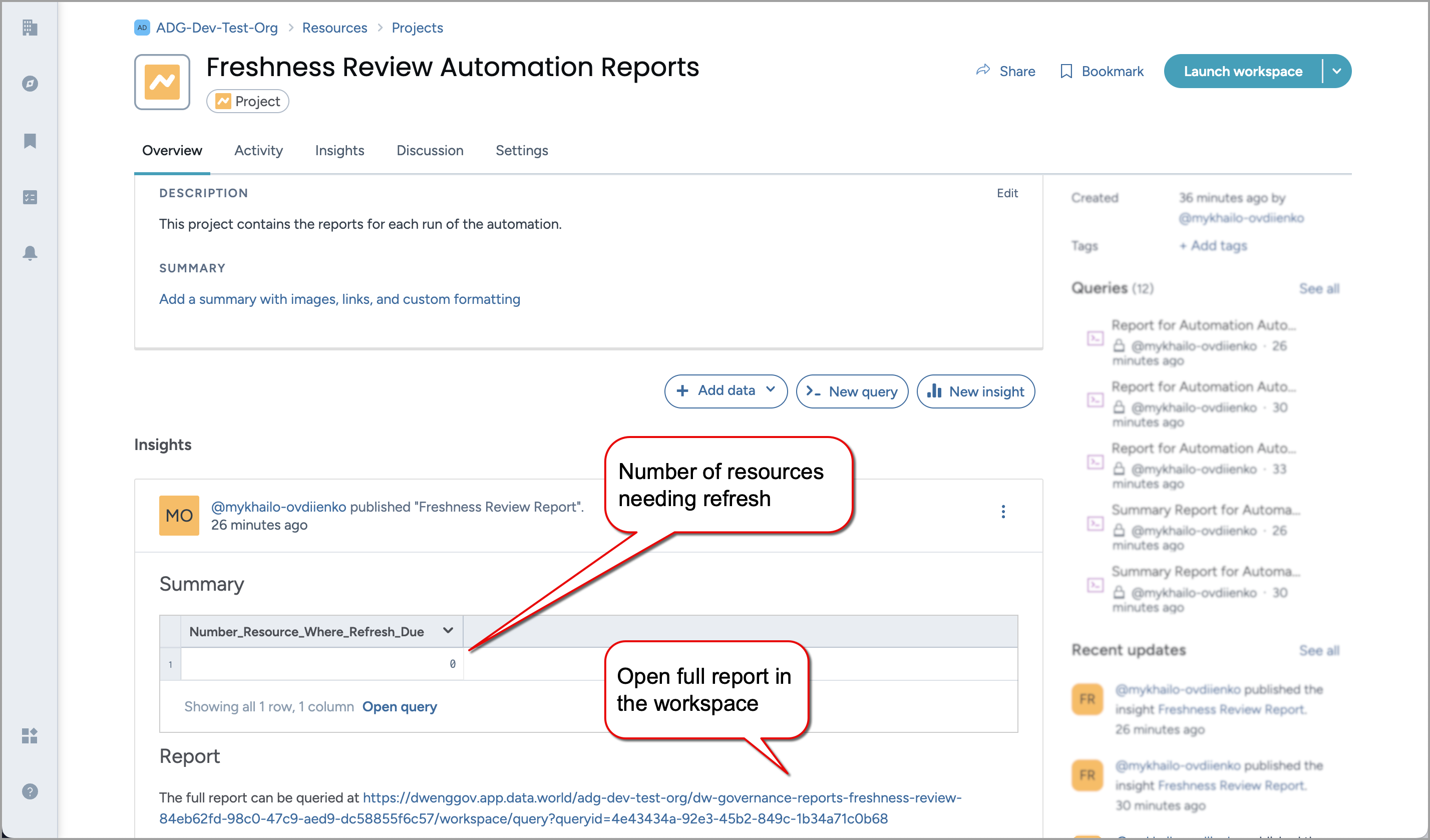
Task: Open the Report for Automation query from 30 minutes ago
Action: tap(1203, 387)
